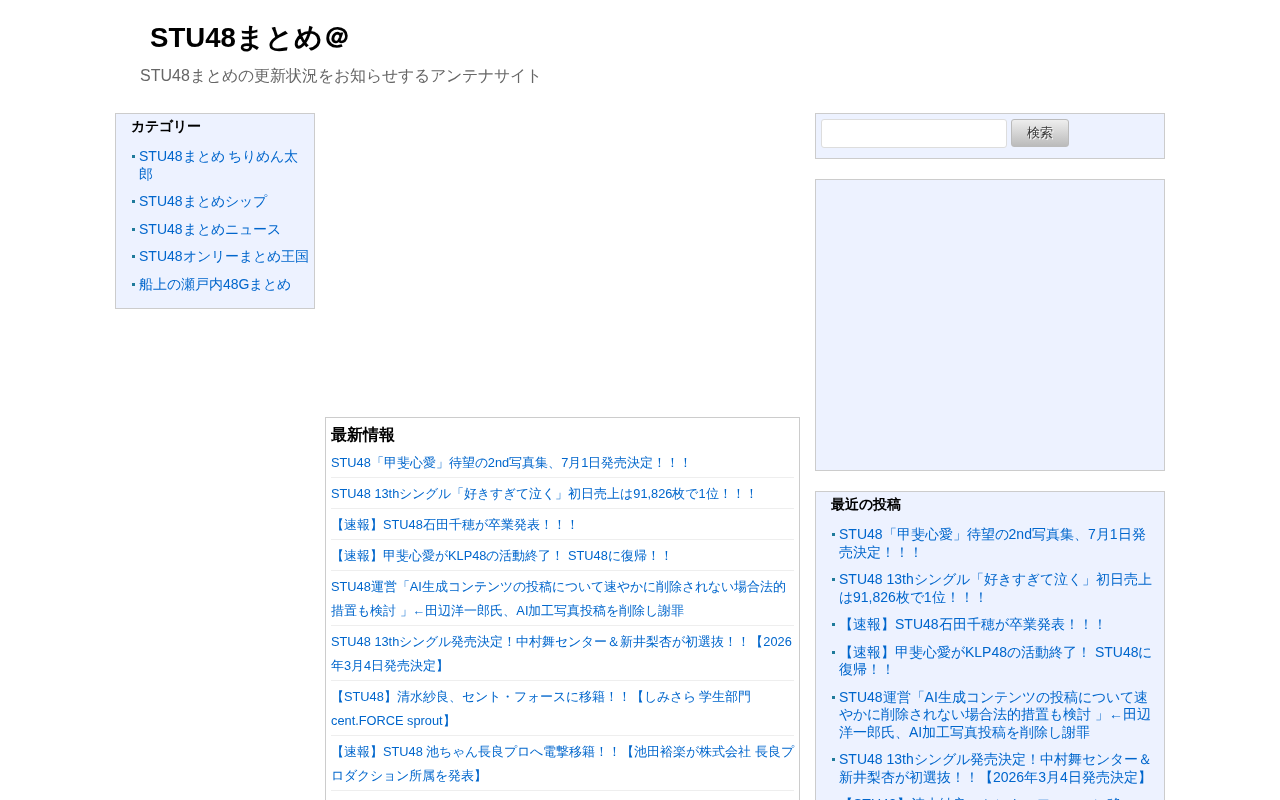Click the 検索 search button
This screenshot has width=1280, height=800.
(1040, 133)
